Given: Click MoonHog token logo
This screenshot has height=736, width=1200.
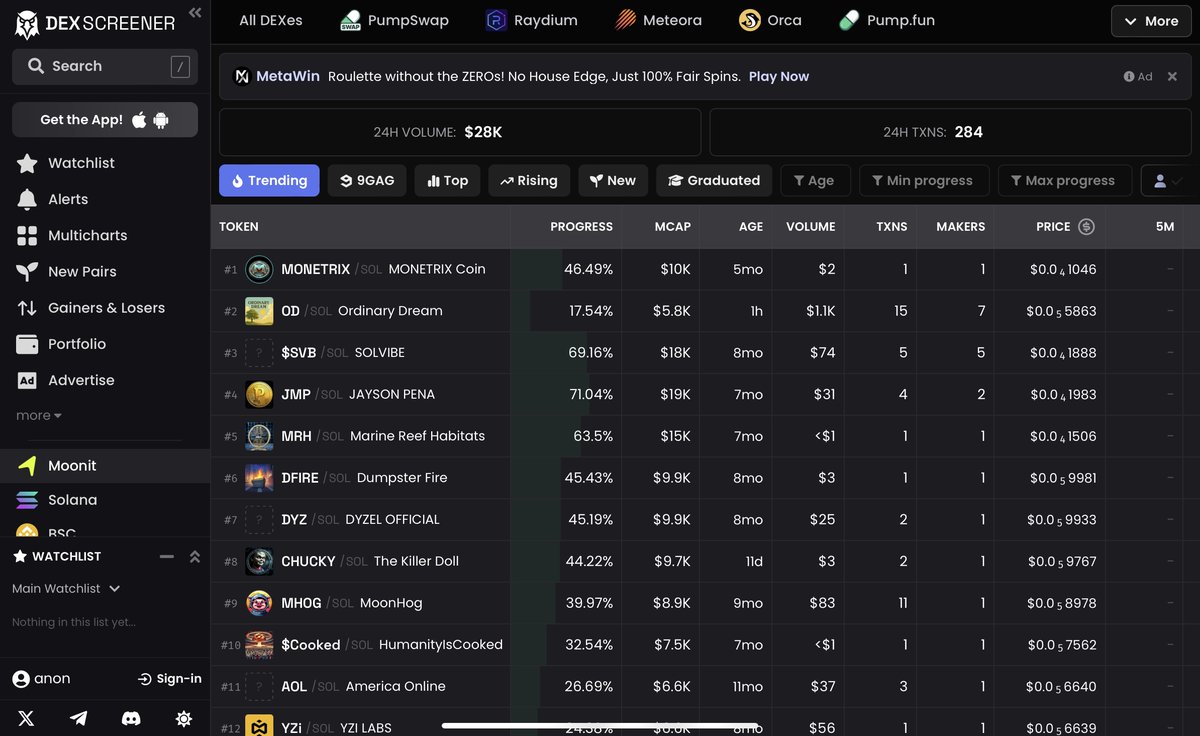Looking at the screenshot, I should point(259,603).
